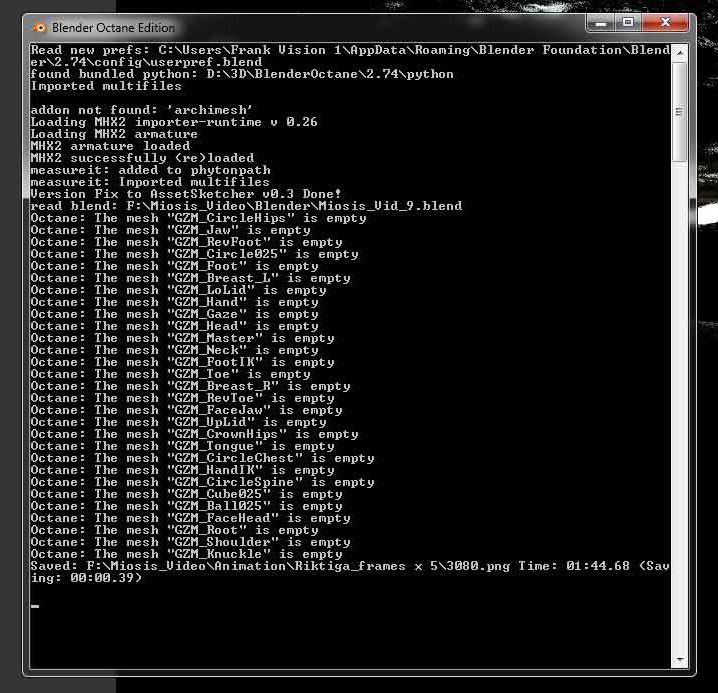This screenshot has width=718, height=693.
Task: Click the GZM_RevFoot is empty line
Action: point(186,242)
